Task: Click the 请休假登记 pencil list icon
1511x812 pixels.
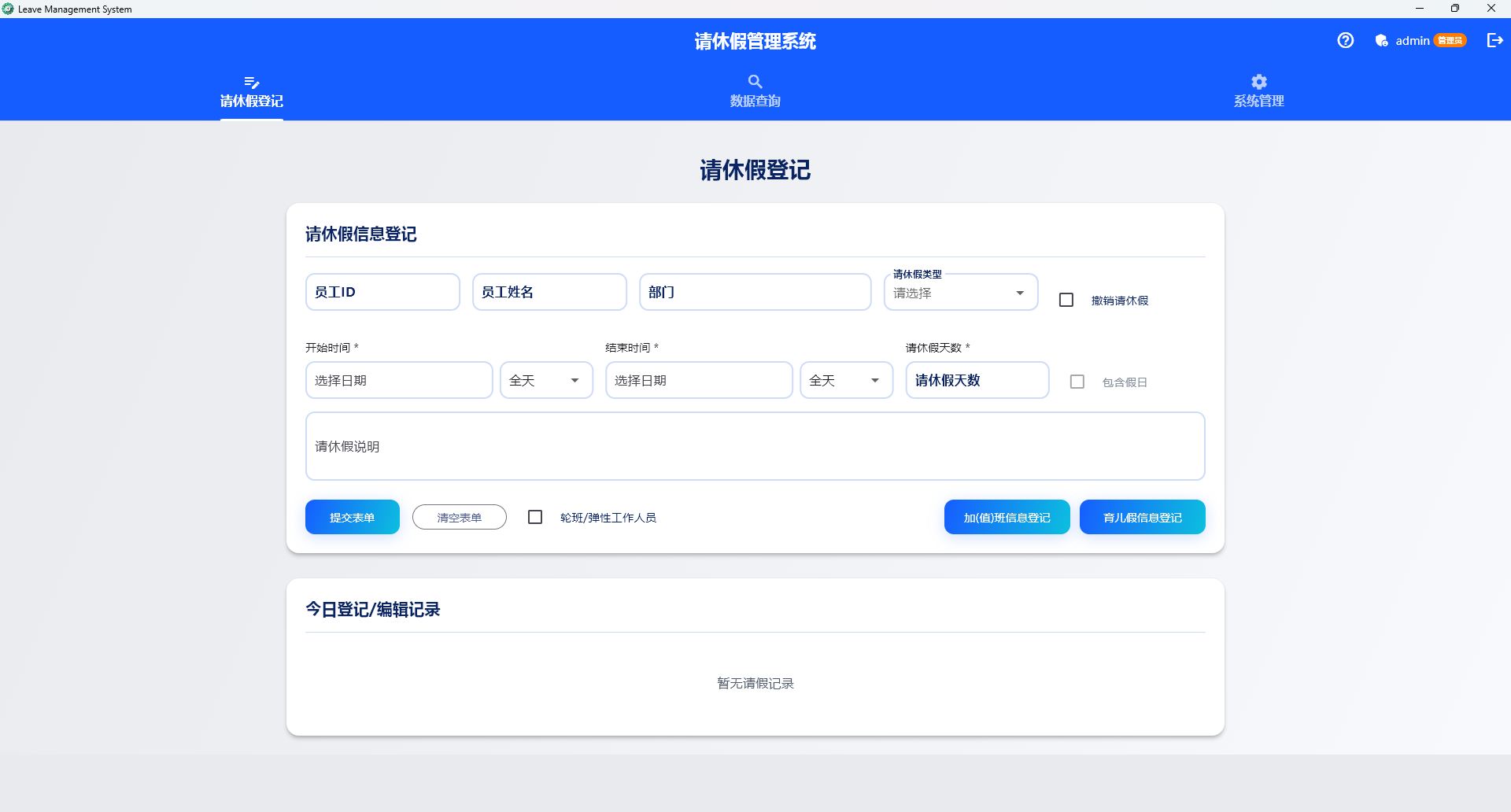Action: point(251,82)
